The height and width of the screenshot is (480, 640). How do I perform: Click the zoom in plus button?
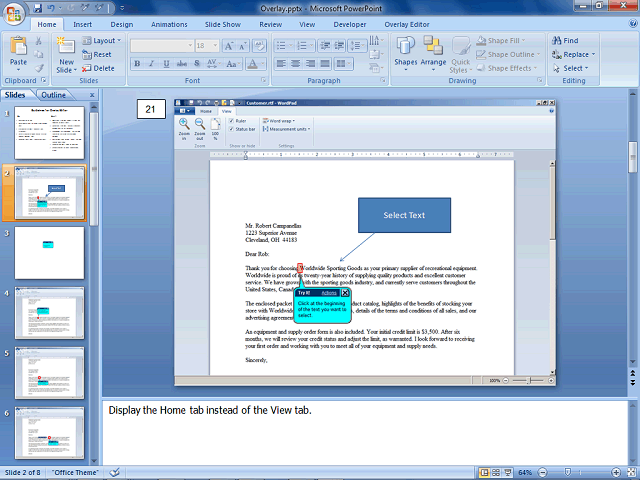[616, 472]
